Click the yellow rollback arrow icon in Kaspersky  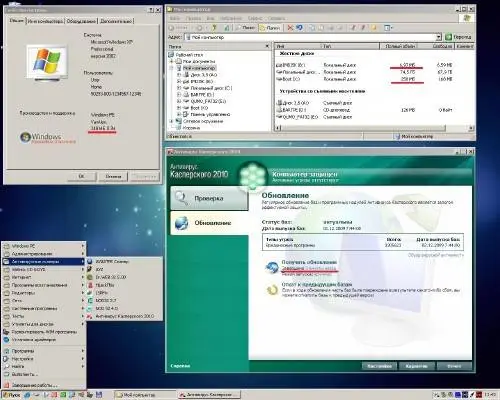coord(272,289)
